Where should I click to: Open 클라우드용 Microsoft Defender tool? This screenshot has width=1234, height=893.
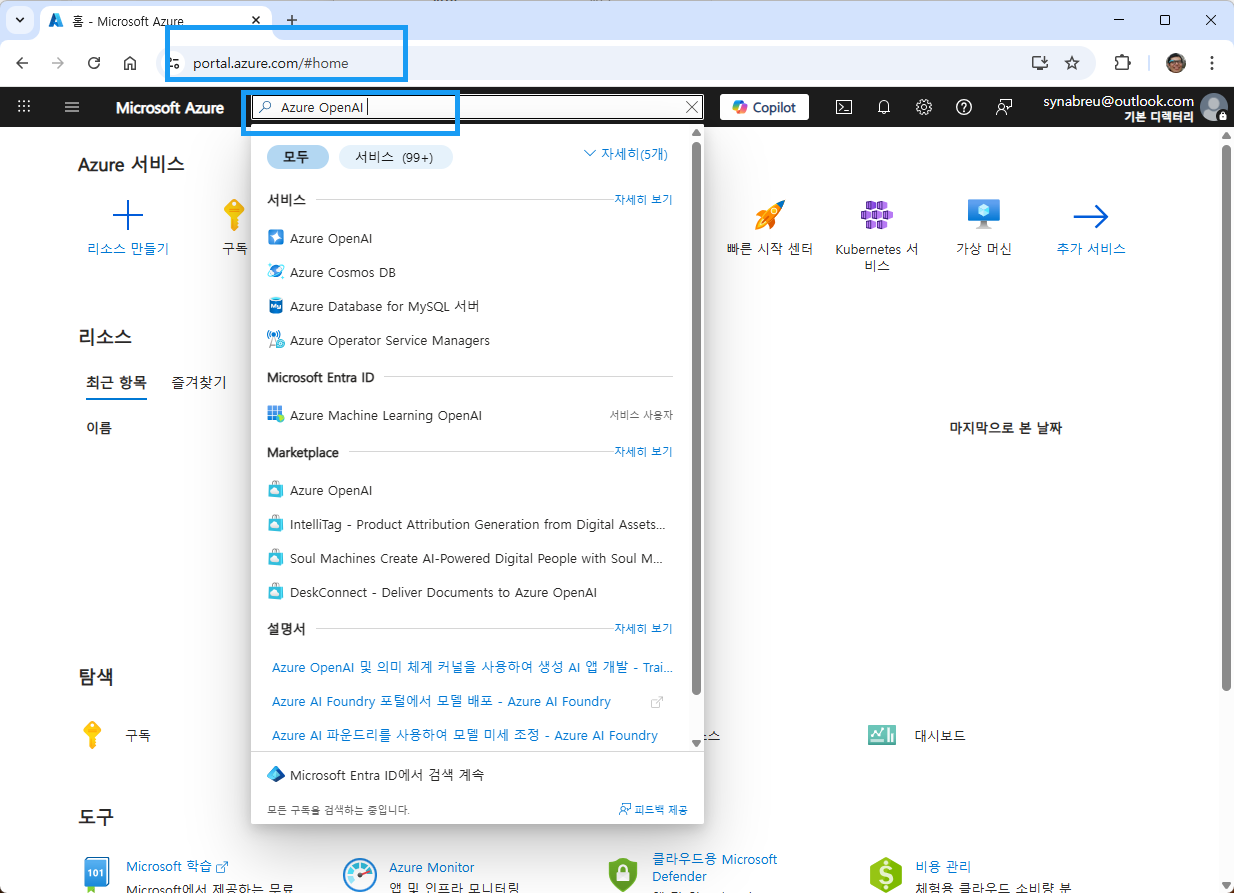point(715,867)
